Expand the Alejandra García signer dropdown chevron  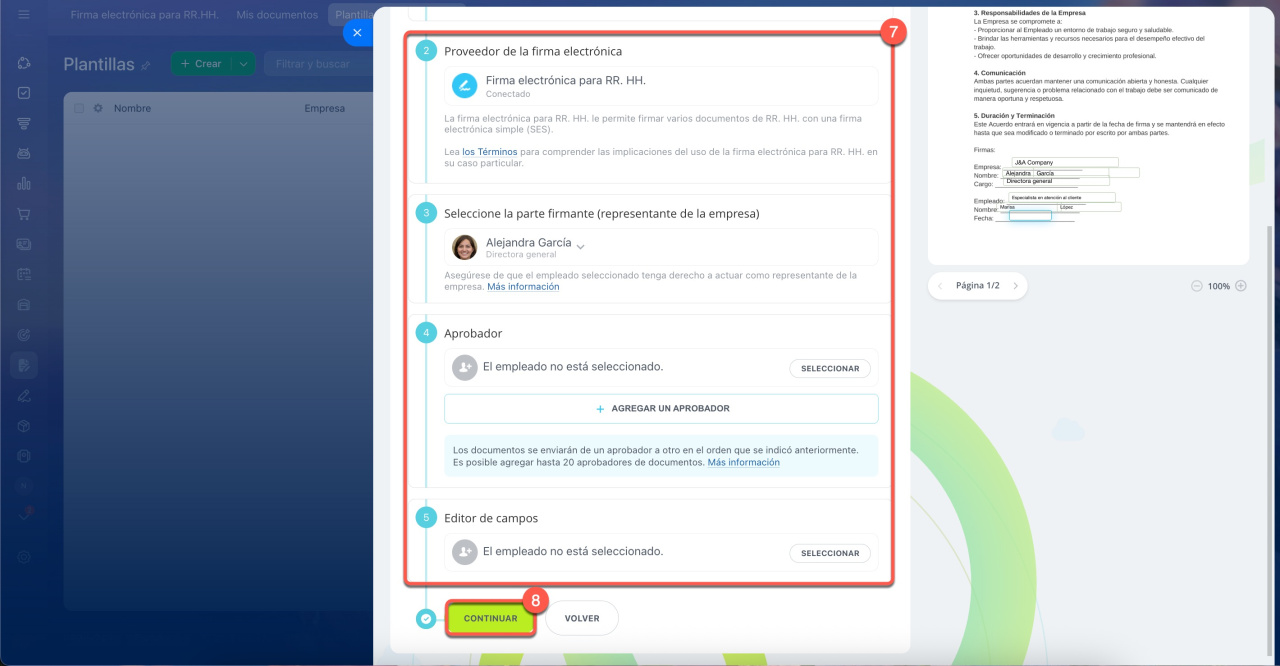(581, 245)
